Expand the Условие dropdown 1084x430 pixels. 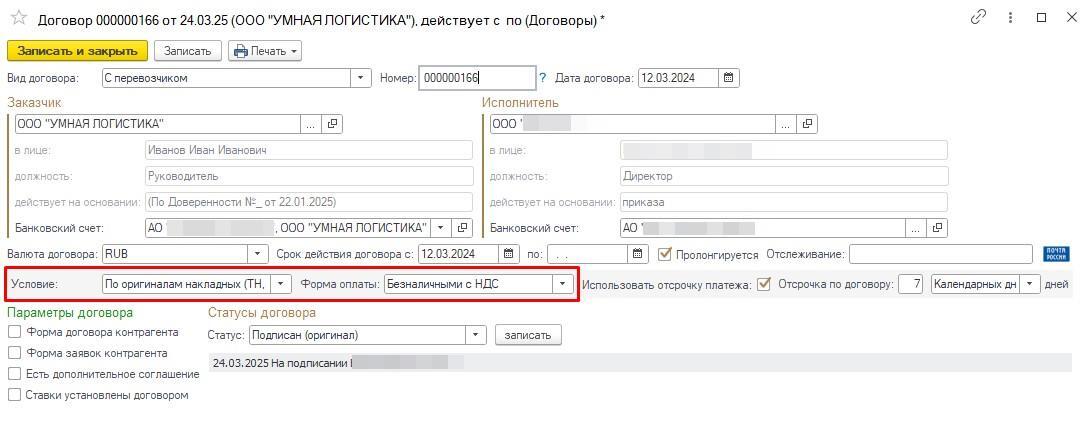point(281,283)
